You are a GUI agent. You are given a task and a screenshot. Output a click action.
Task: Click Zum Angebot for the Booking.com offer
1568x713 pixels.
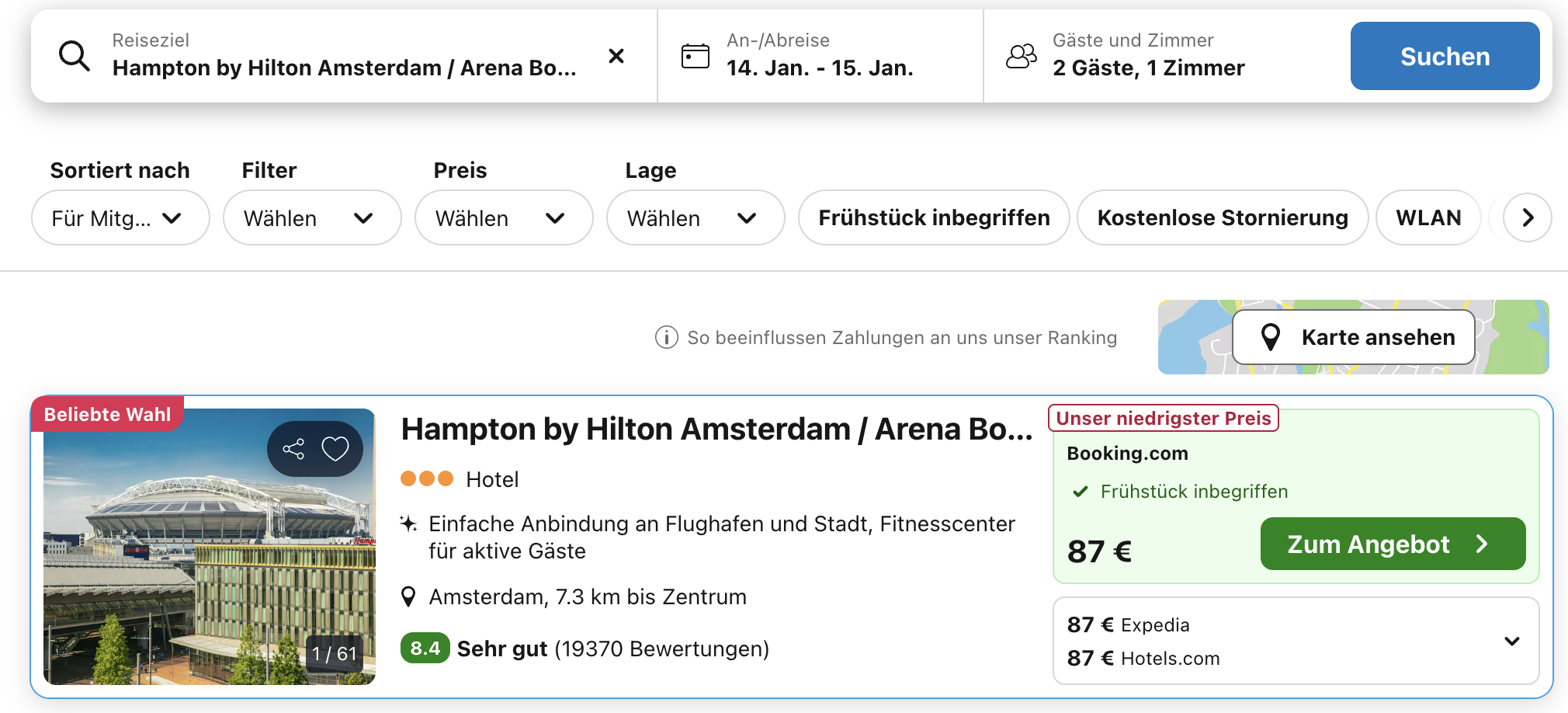(x=1392, y=544)
